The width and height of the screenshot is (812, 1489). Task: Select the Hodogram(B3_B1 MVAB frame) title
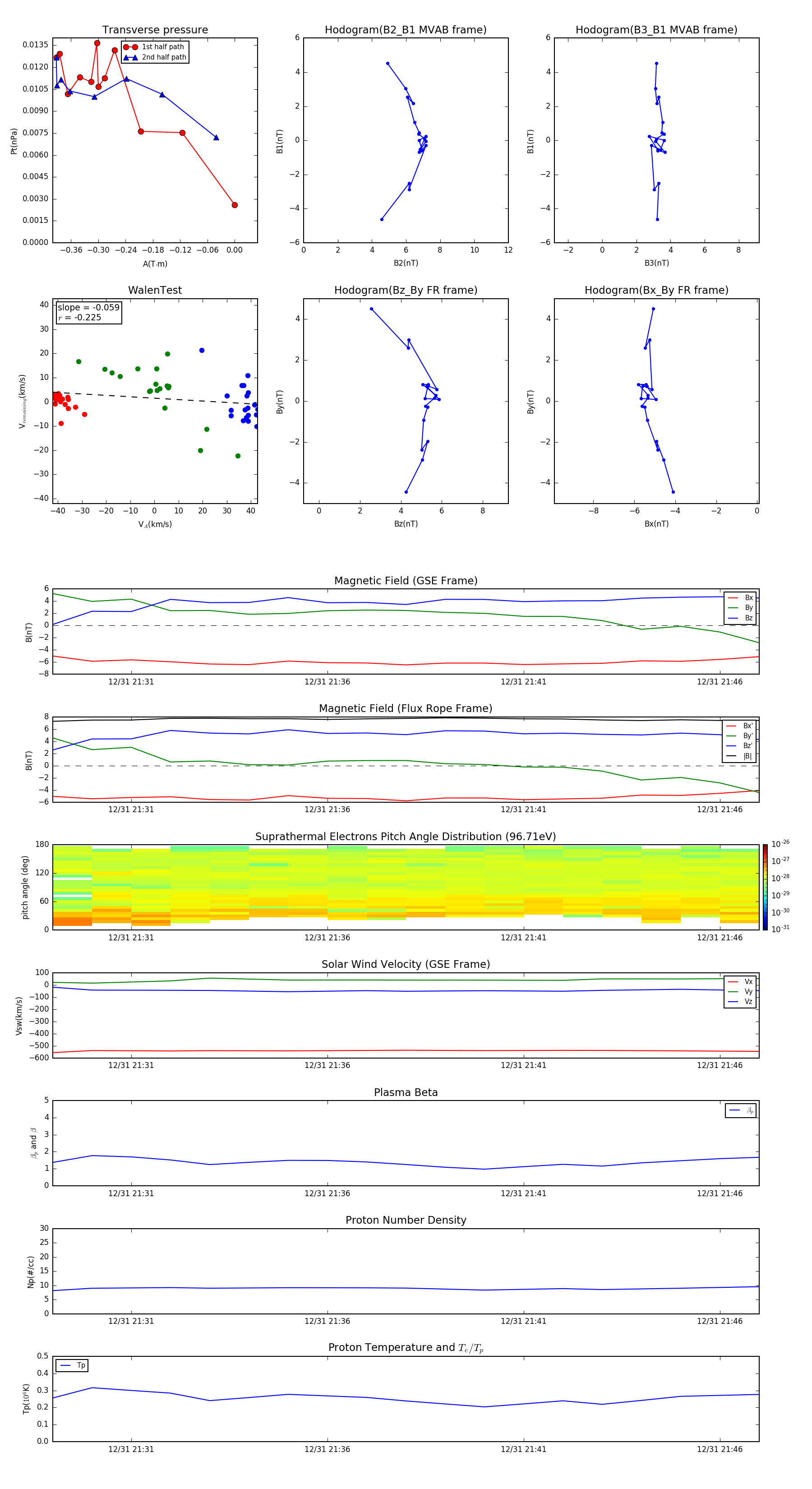(x=656, y=30)
